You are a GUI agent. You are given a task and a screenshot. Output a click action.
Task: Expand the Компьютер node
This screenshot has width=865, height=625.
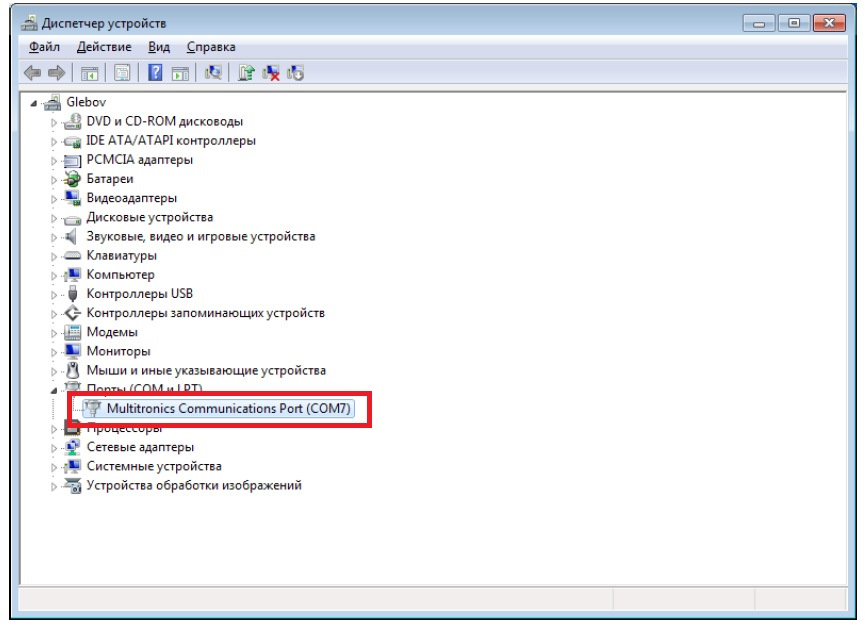(54, 276)
